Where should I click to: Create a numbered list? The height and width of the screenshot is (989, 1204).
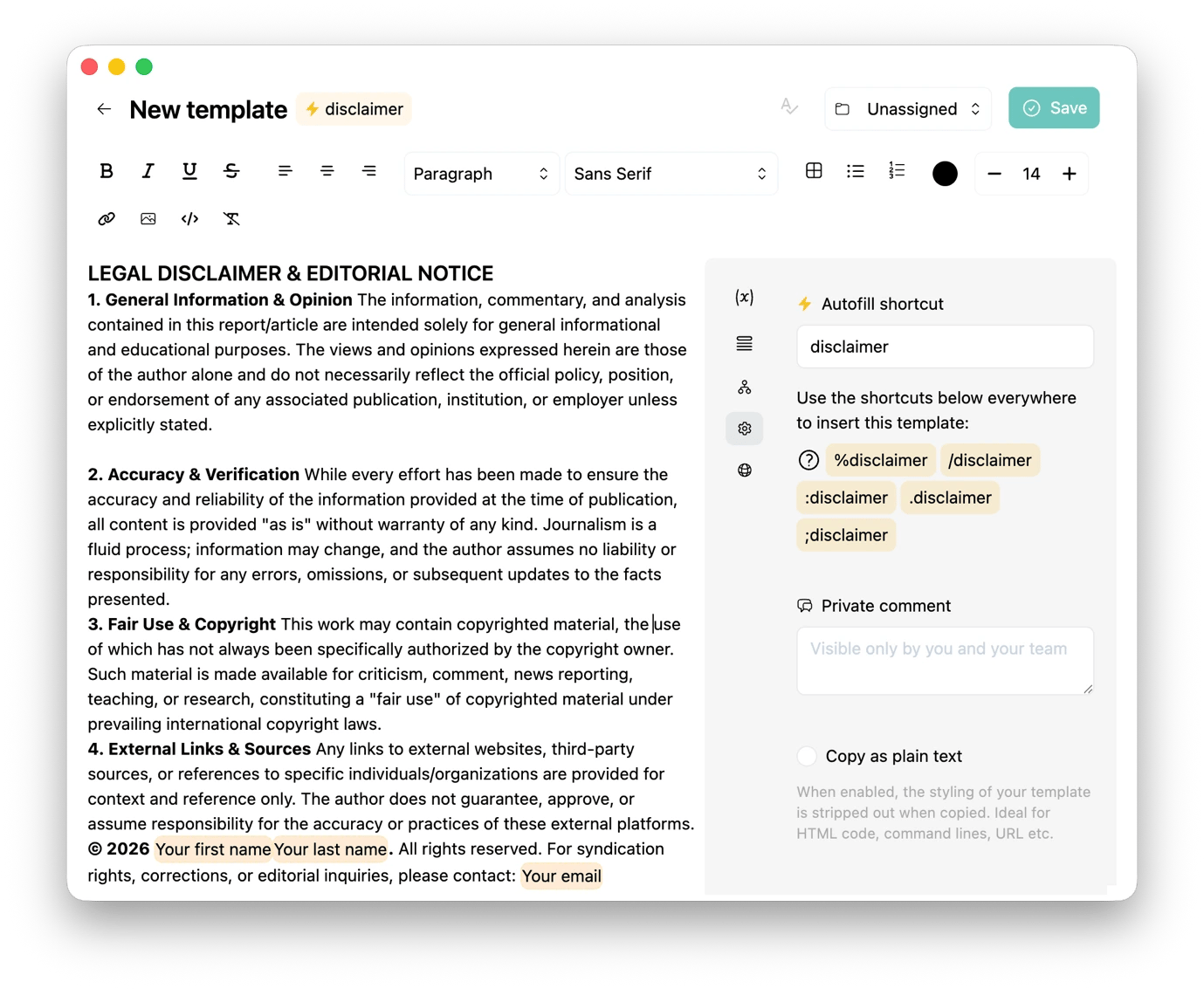click(x=897, y=171)
